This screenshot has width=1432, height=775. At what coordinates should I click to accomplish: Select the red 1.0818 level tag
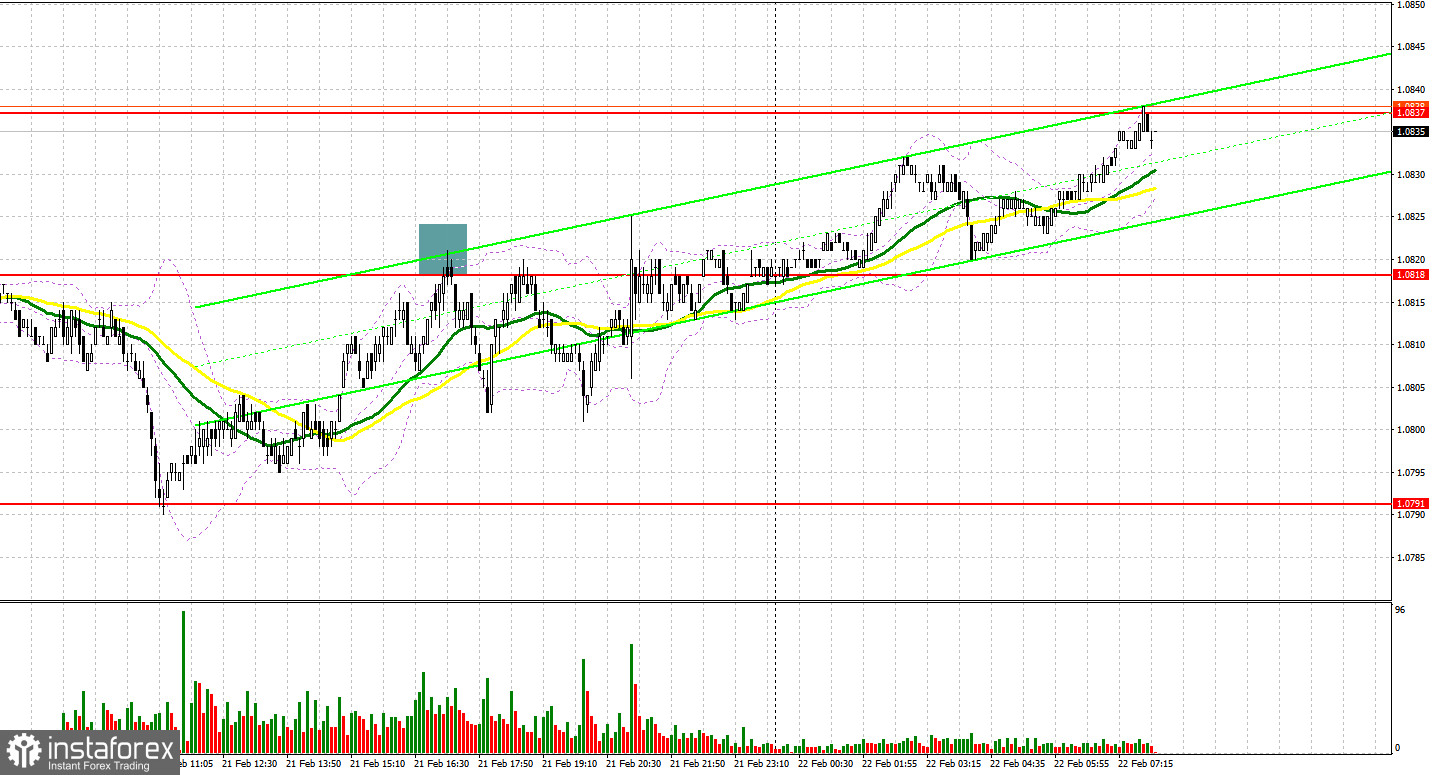pyautogui.click(x=1410, y=275)
